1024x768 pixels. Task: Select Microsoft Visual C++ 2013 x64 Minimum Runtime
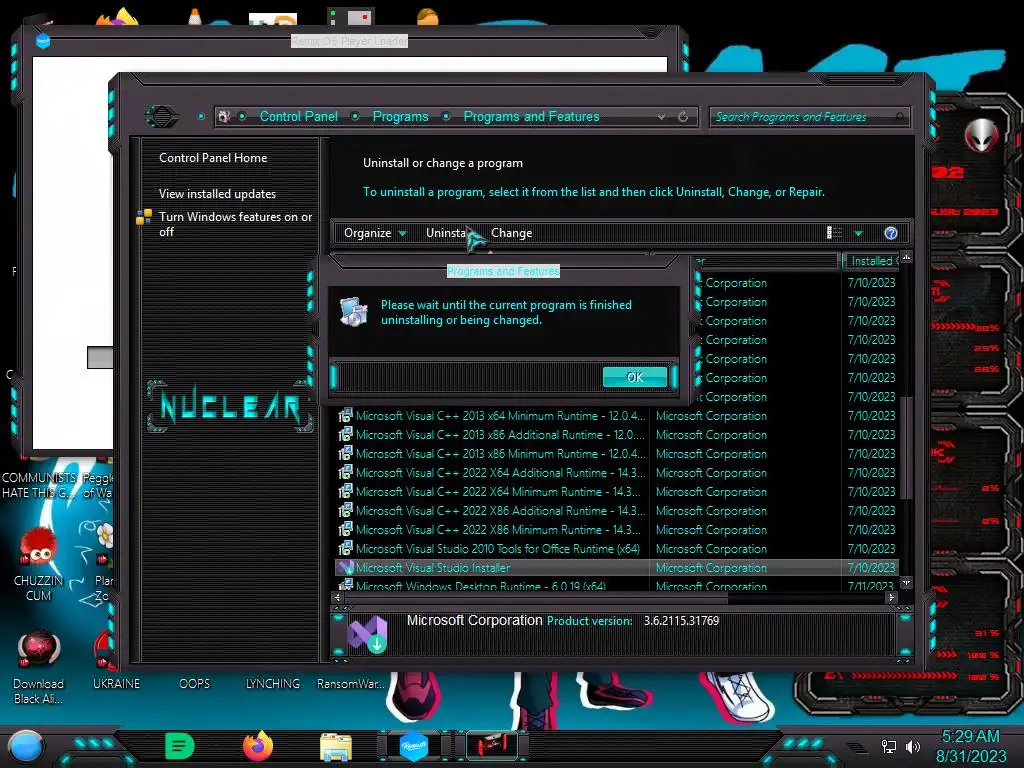coord(500,415)
